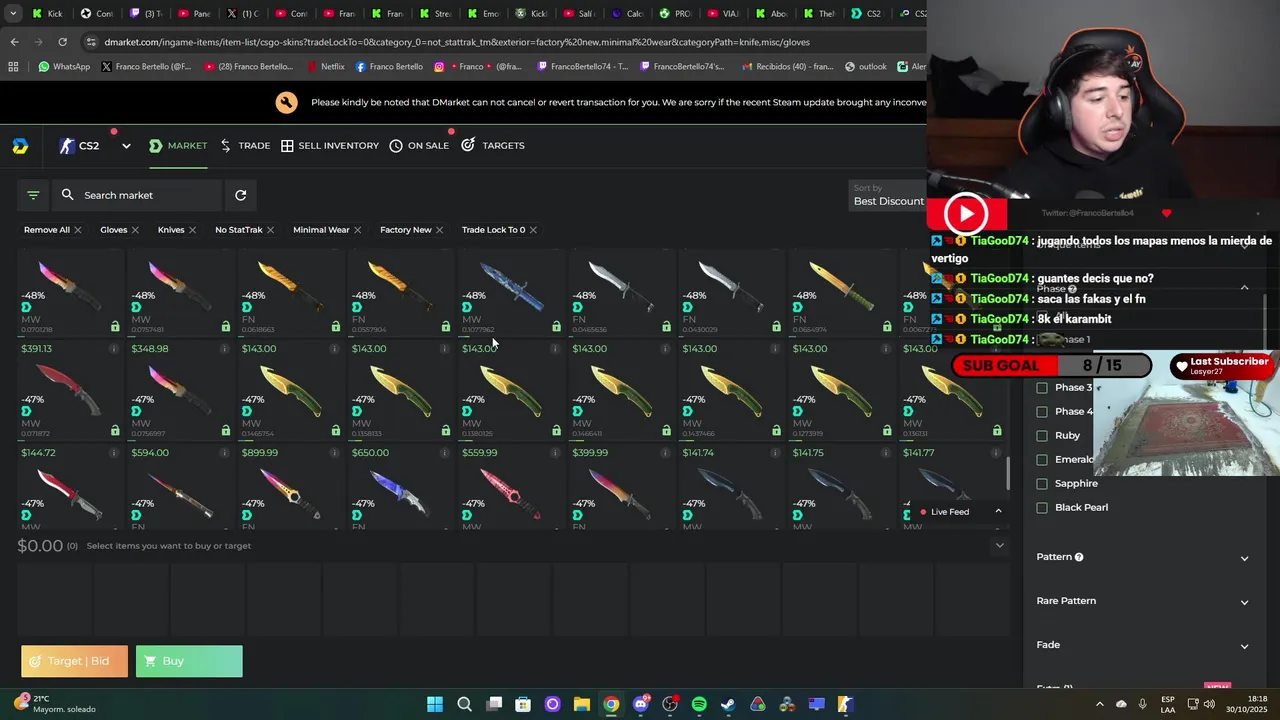This screenshot has width=1280, height=720.
Task: Switch to the Market tab
Action: tap(178, 146)
